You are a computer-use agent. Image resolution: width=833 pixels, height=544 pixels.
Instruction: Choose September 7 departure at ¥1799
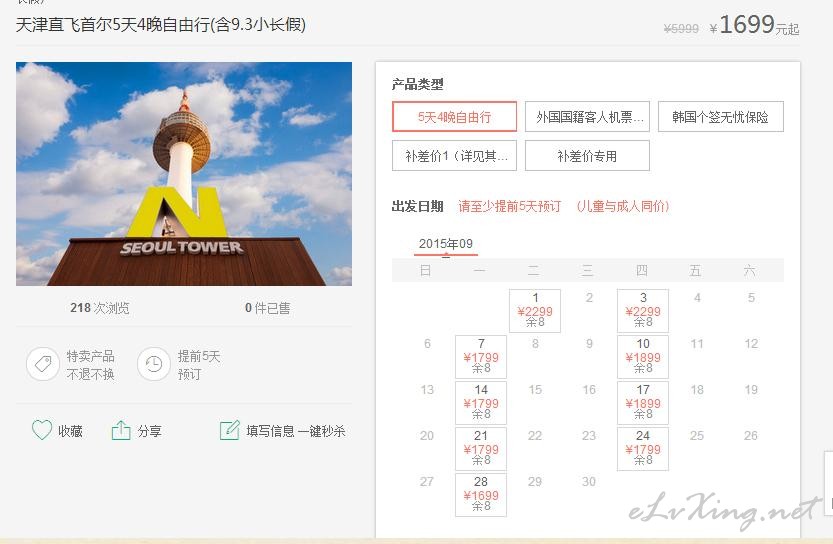pos(481,356)
